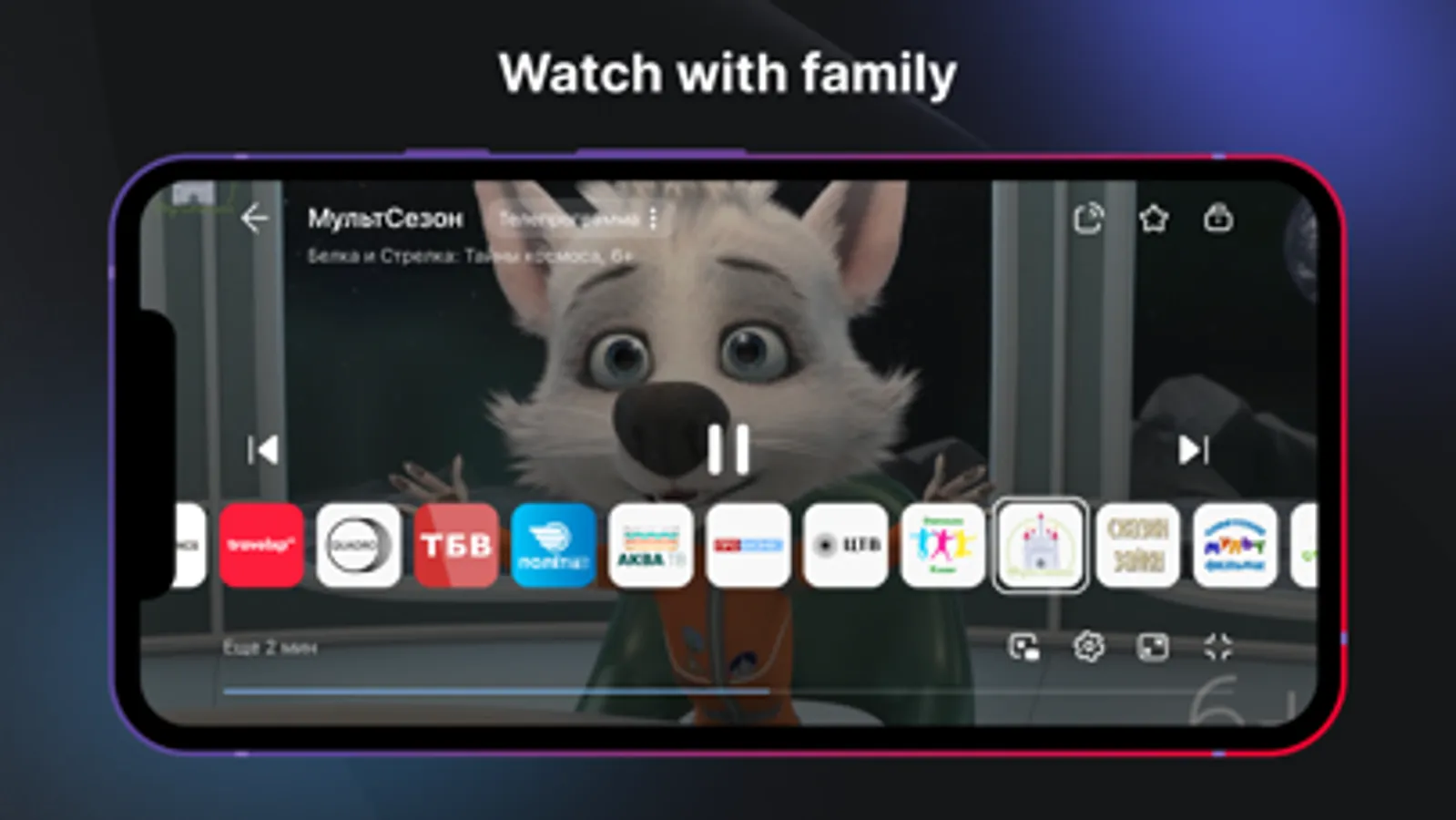Image resolution: width=1456 pixels, height=820 pixels.
Task: Tap the МультСезон channel title
Action: click(385, 219)
